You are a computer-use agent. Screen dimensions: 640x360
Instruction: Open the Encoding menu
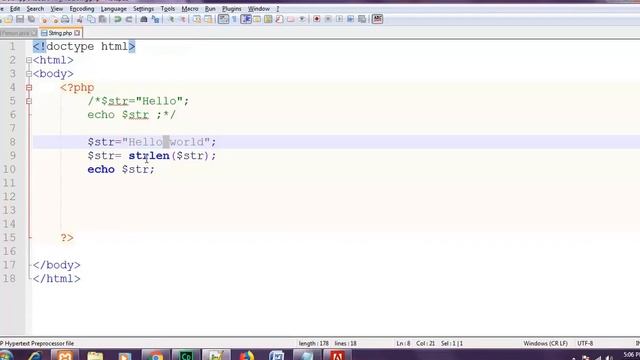[x=82, y=9]
